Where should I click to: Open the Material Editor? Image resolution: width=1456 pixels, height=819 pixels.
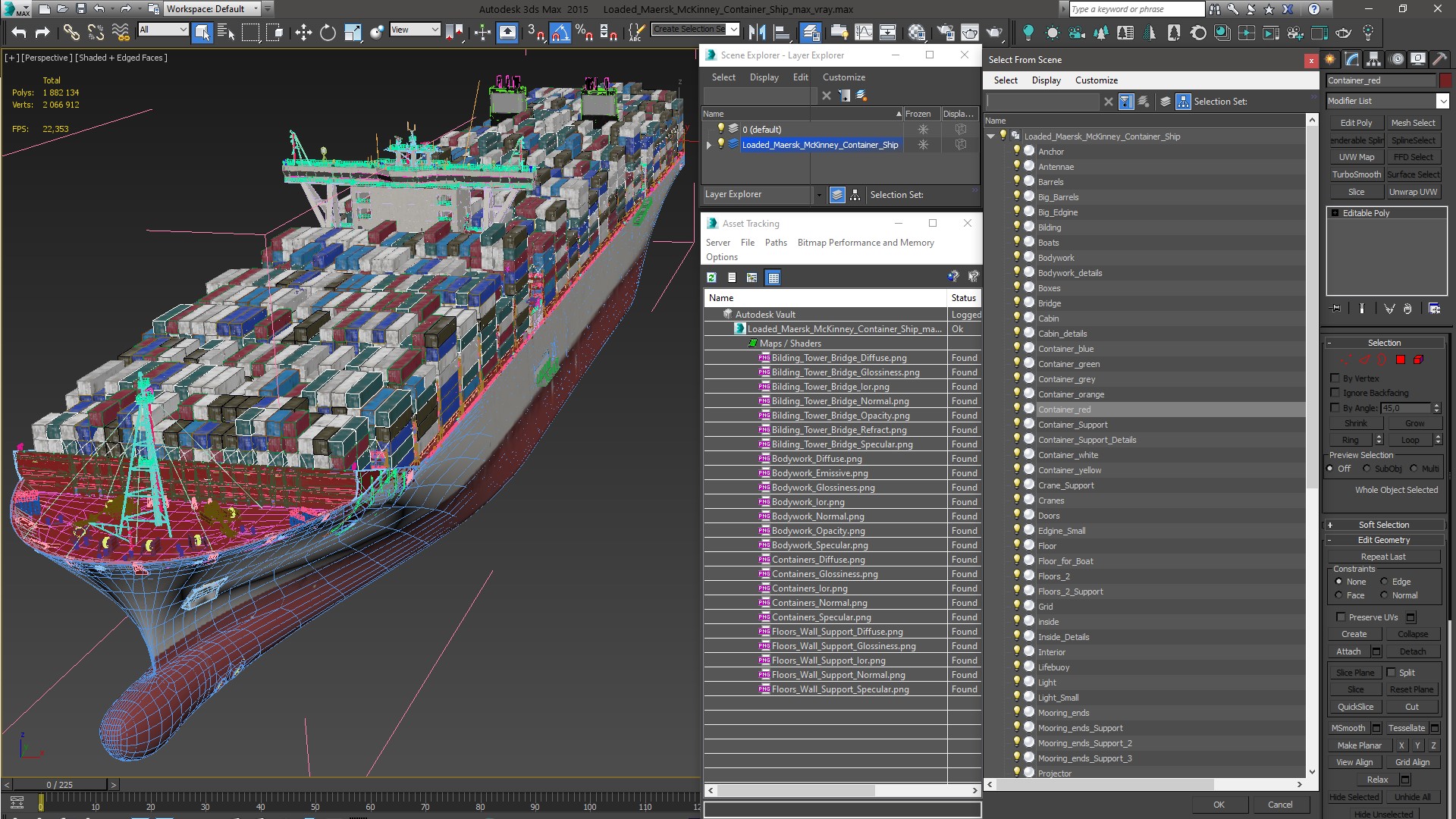coord(917,32)
